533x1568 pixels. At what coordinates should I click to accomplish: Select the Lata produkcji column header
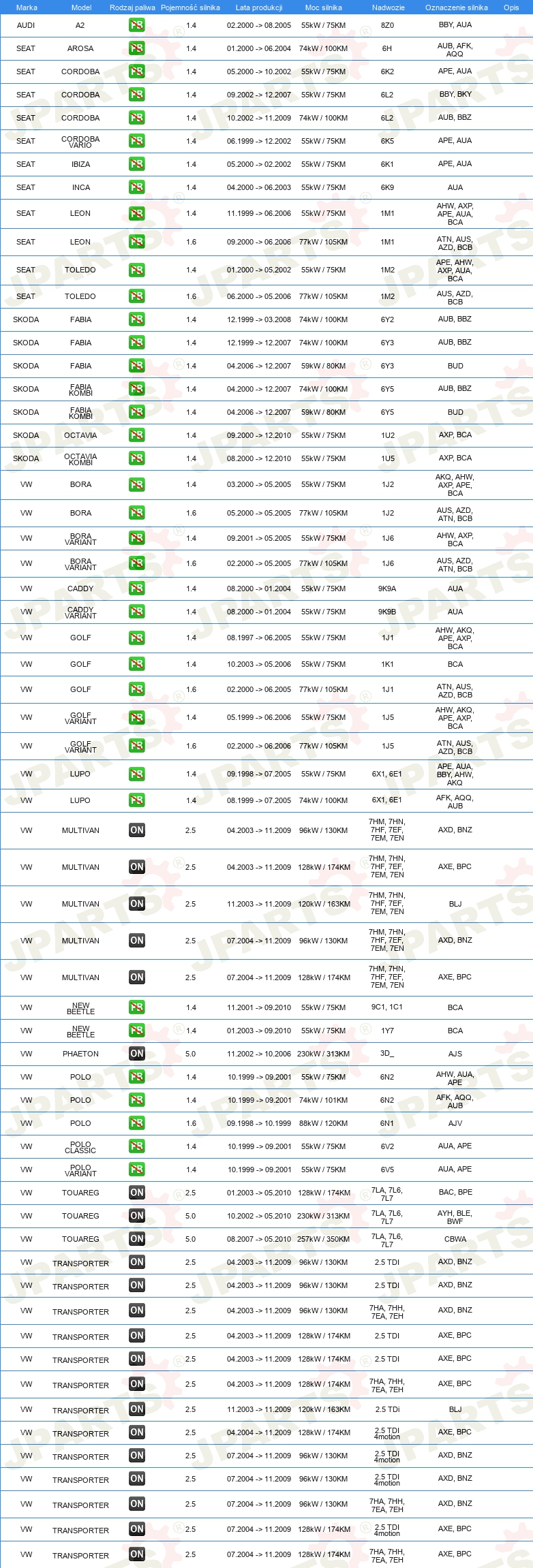coord(259,7)
